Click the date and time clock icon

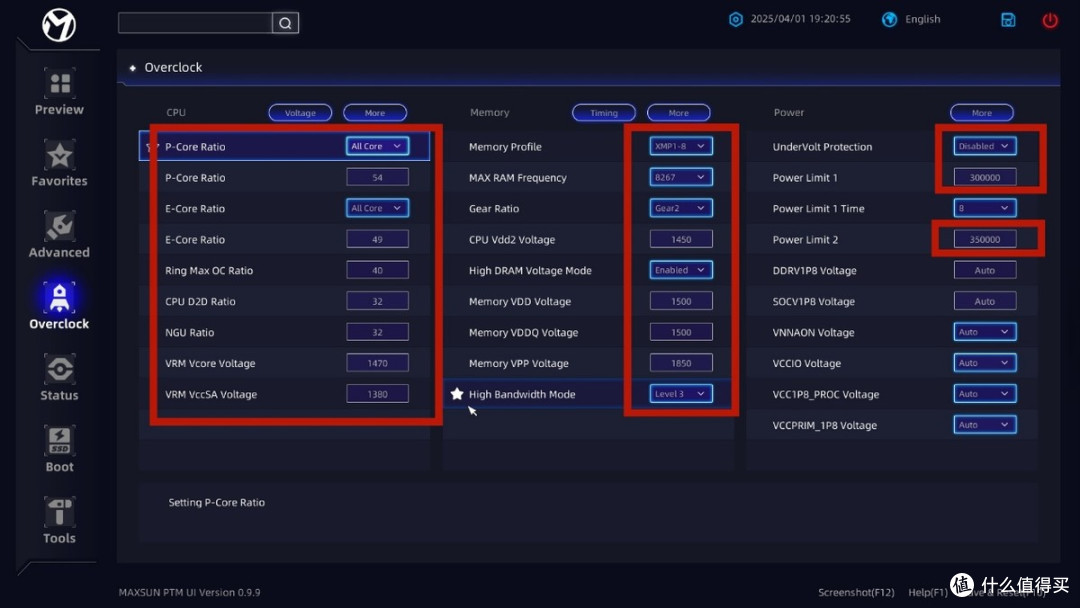point(736,19)
